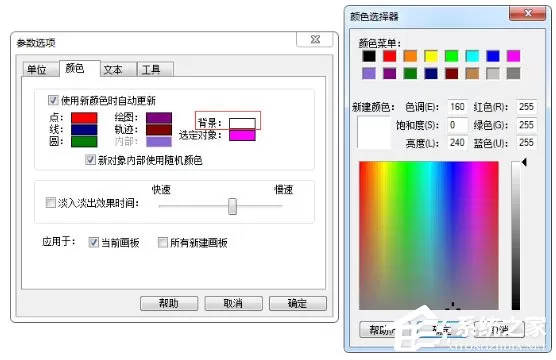Select the magenta swatch in color menu
Viewport: 556px width, 360px height.
coord(513,56)
